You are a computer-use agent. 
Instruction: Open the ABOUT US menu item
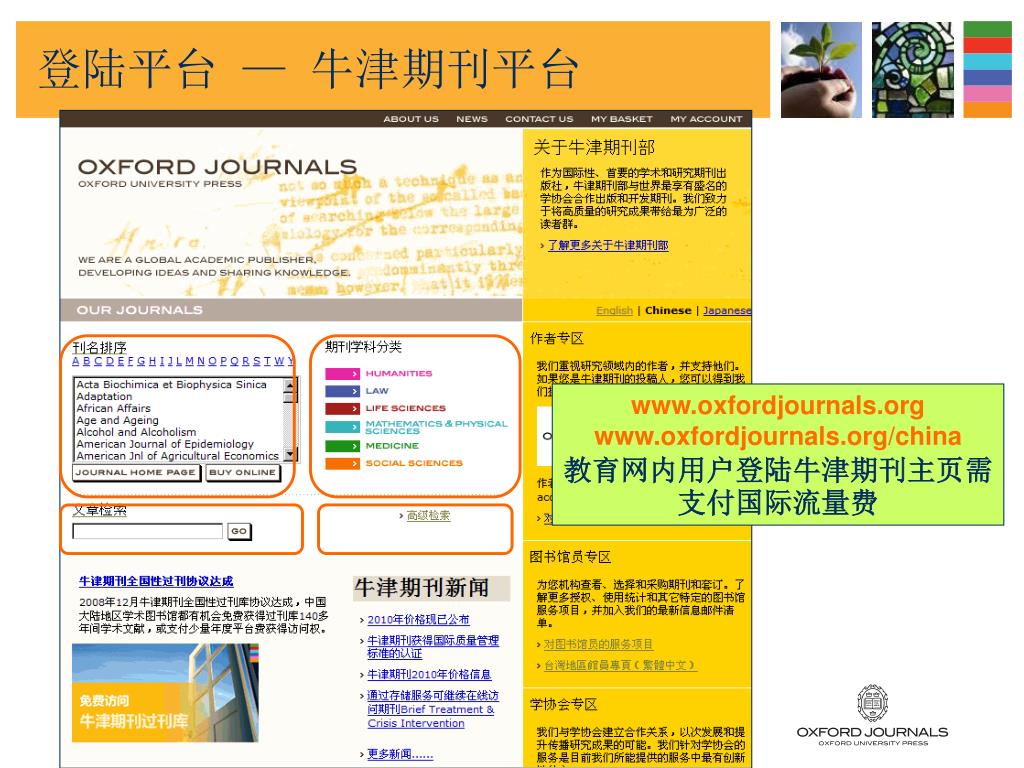click(x=411, y=119)
